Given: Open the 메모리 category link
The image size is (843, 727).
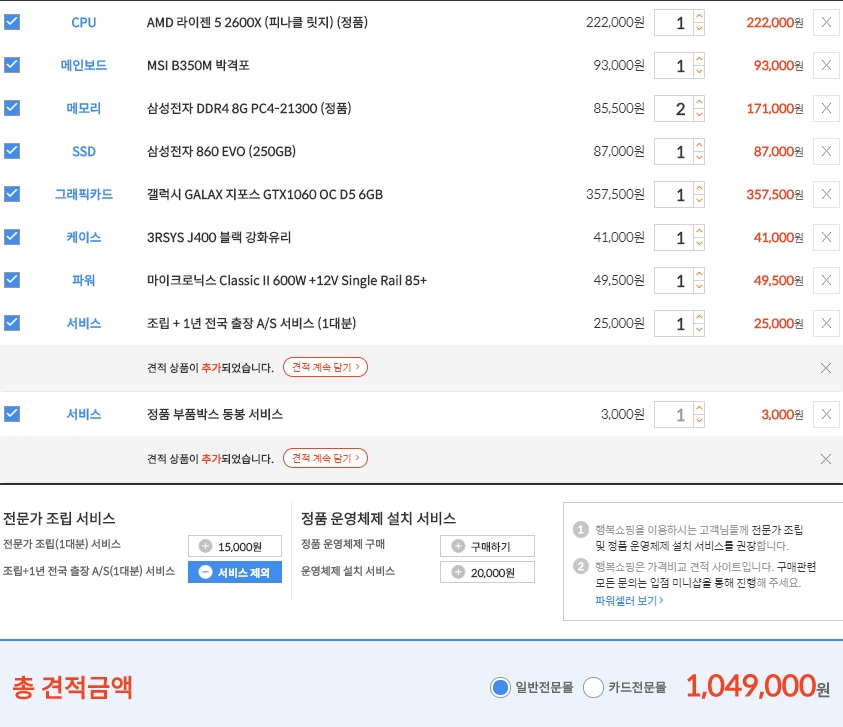Looking at the screenshot, I should (x=84, y=109).
